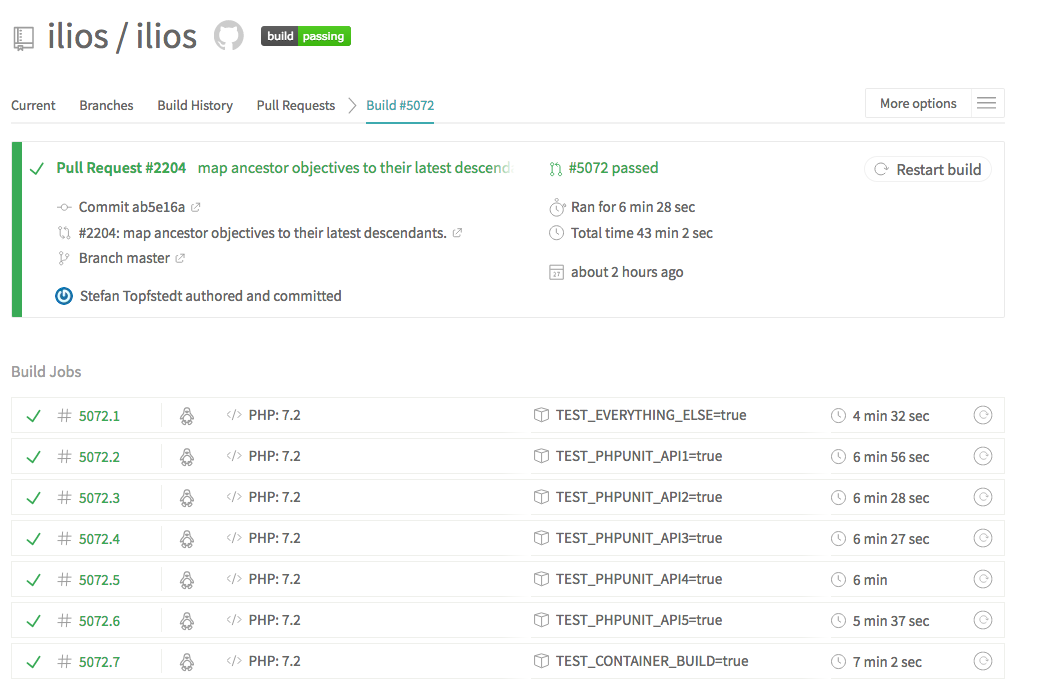
Task: Open the #5072 passed link
Action: [x=613, y=168]
